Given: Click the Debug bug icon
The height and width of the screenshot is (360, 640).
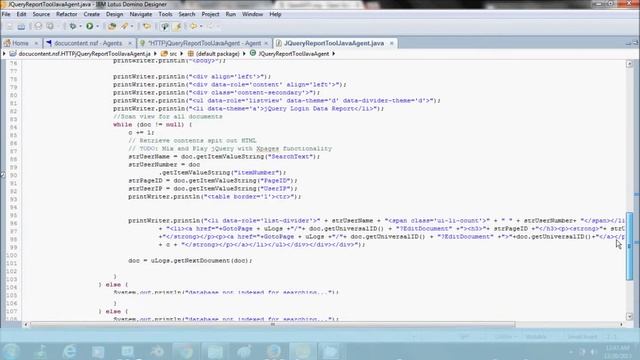Looking at the screenshot, I should point(73,27).
